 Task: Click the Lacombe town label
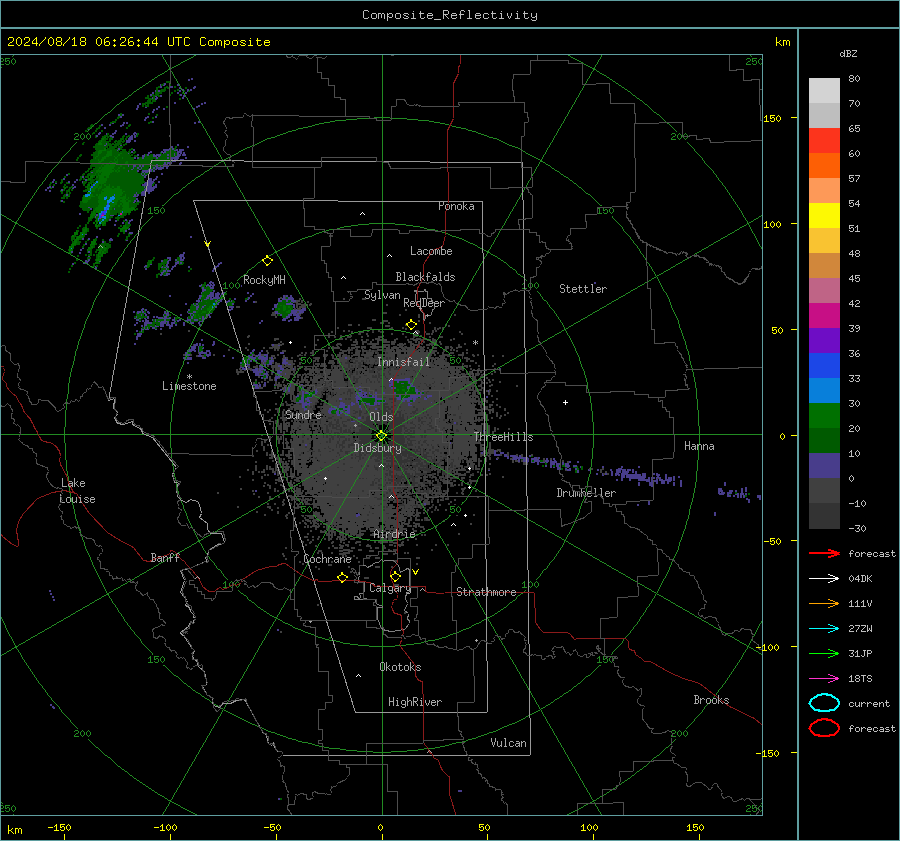click(x=431, y=251)
